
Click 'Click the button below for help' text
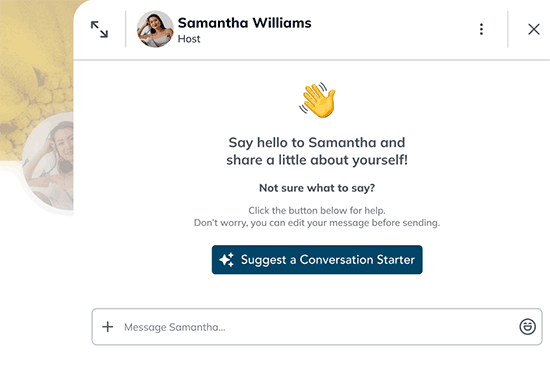(317, 211)
